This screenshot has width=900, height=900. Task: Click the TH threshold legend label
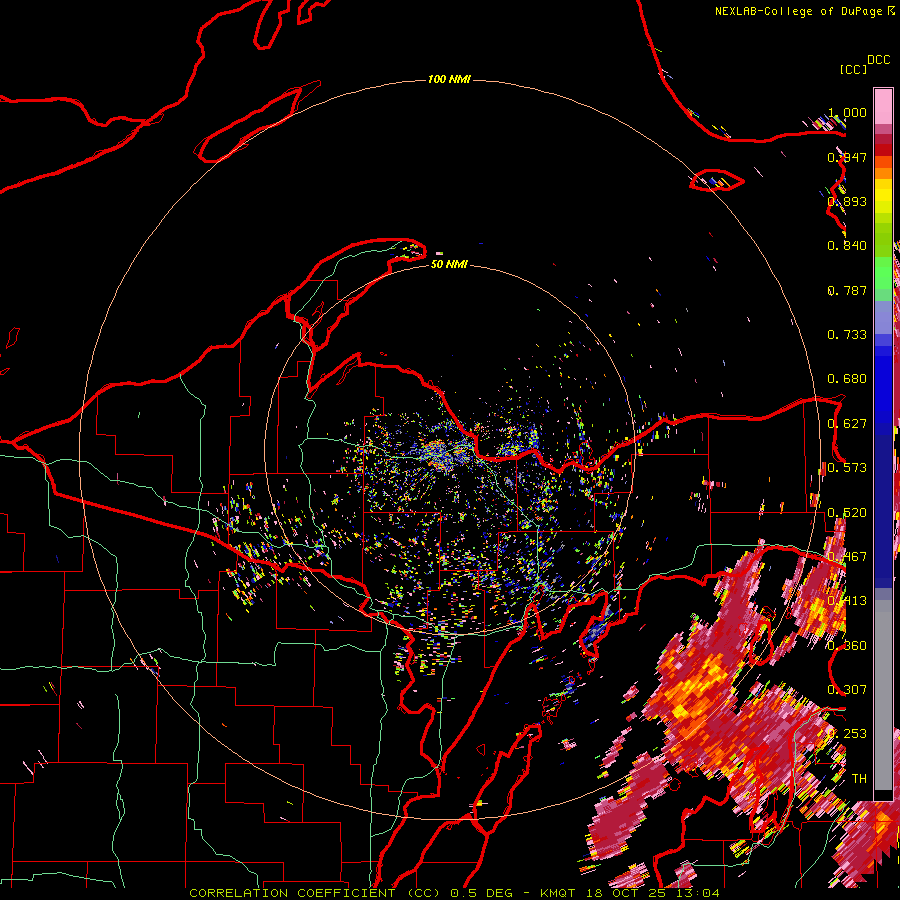tap(859, 779)
